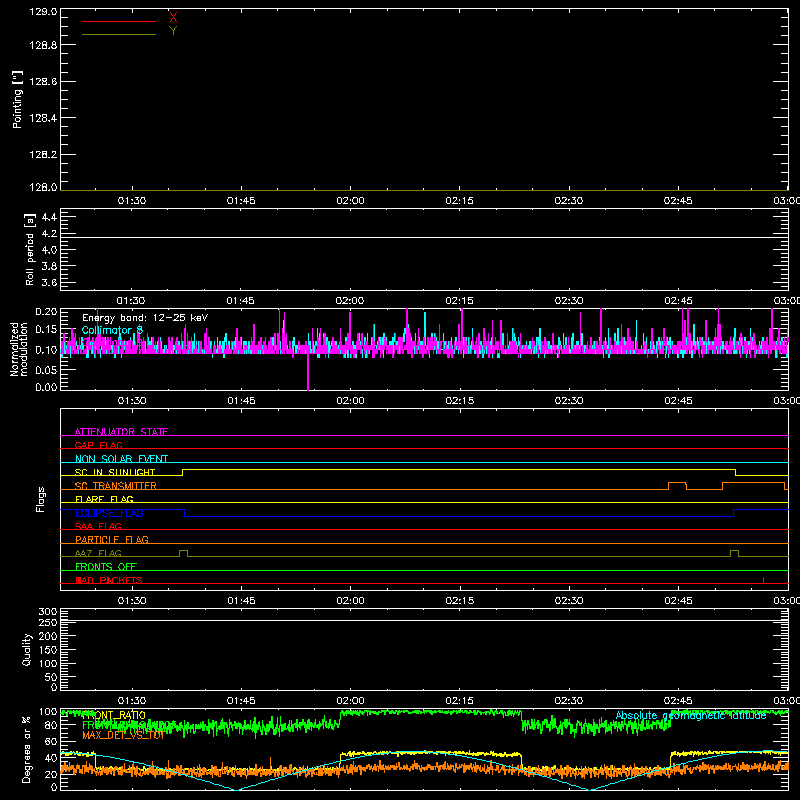Click the 02:15 time label under Flags plot
This screenshot has height=800, width=800.
(459, 601)
